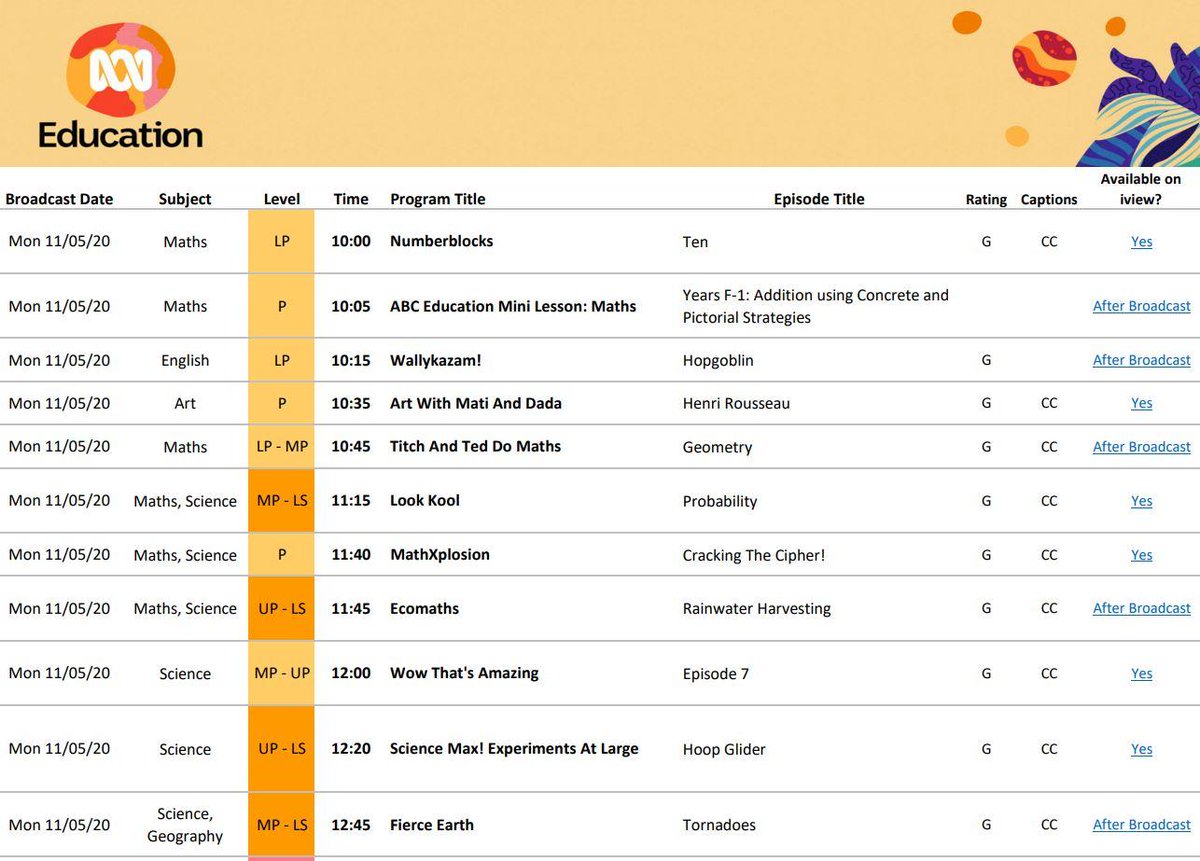Select episode title 'Tornadoes'
This screenshot has width=1200, height=861.
pos(719,825)
